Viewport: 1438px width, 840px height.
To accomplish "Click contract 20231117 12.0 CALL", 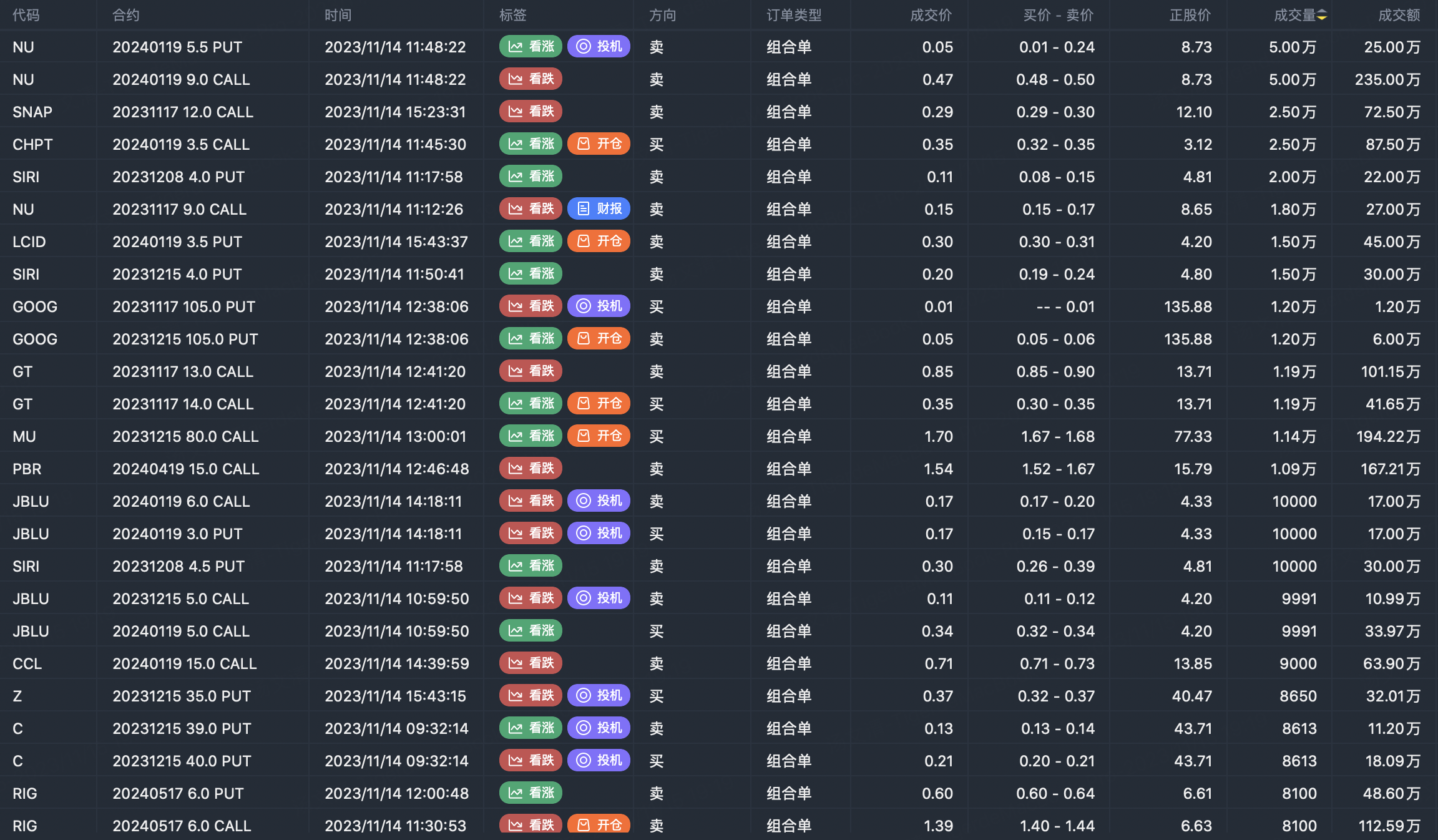I will click(183, 112).
